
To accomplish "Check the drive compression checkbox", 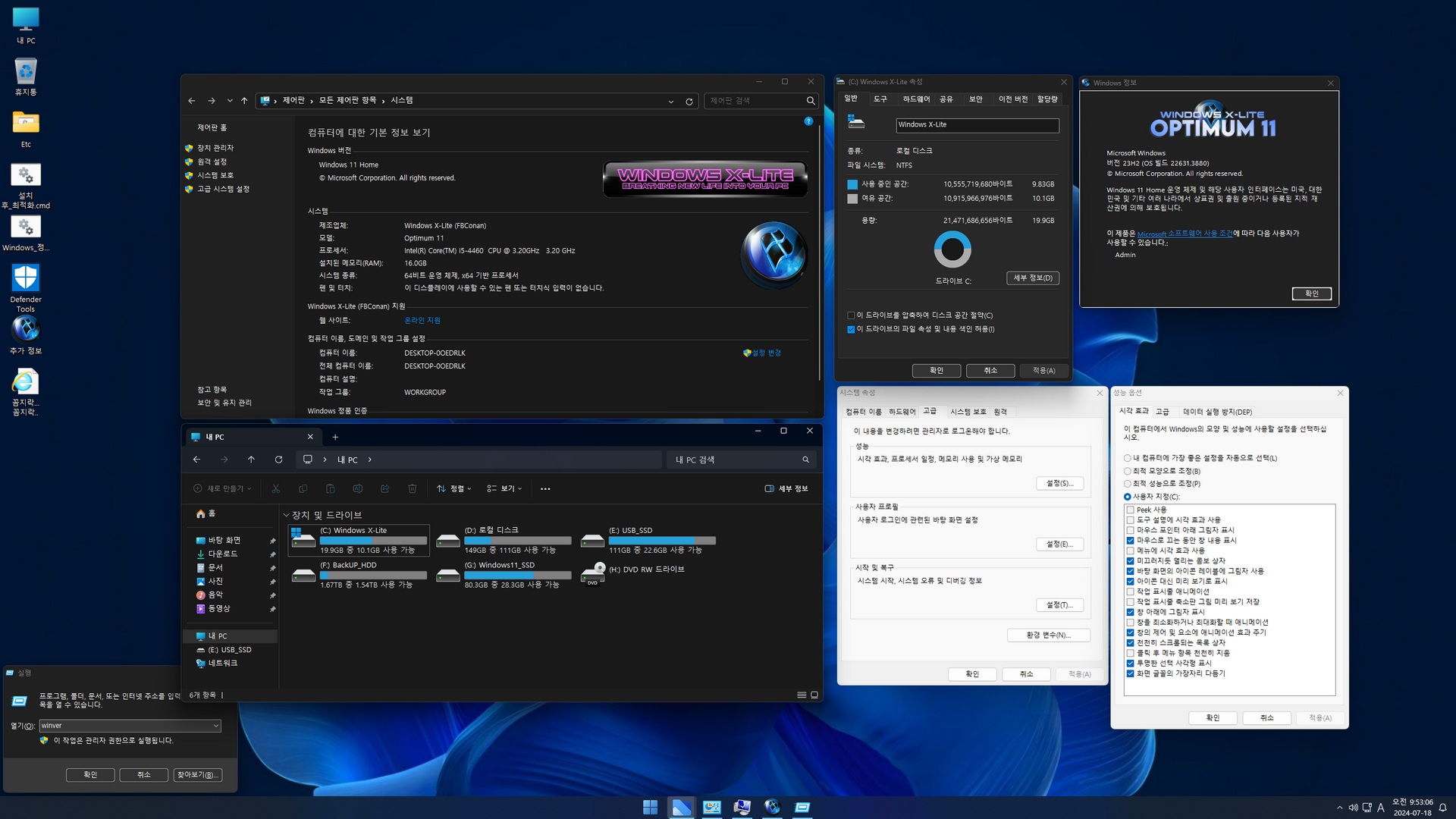I will click(x=851, y=315).
